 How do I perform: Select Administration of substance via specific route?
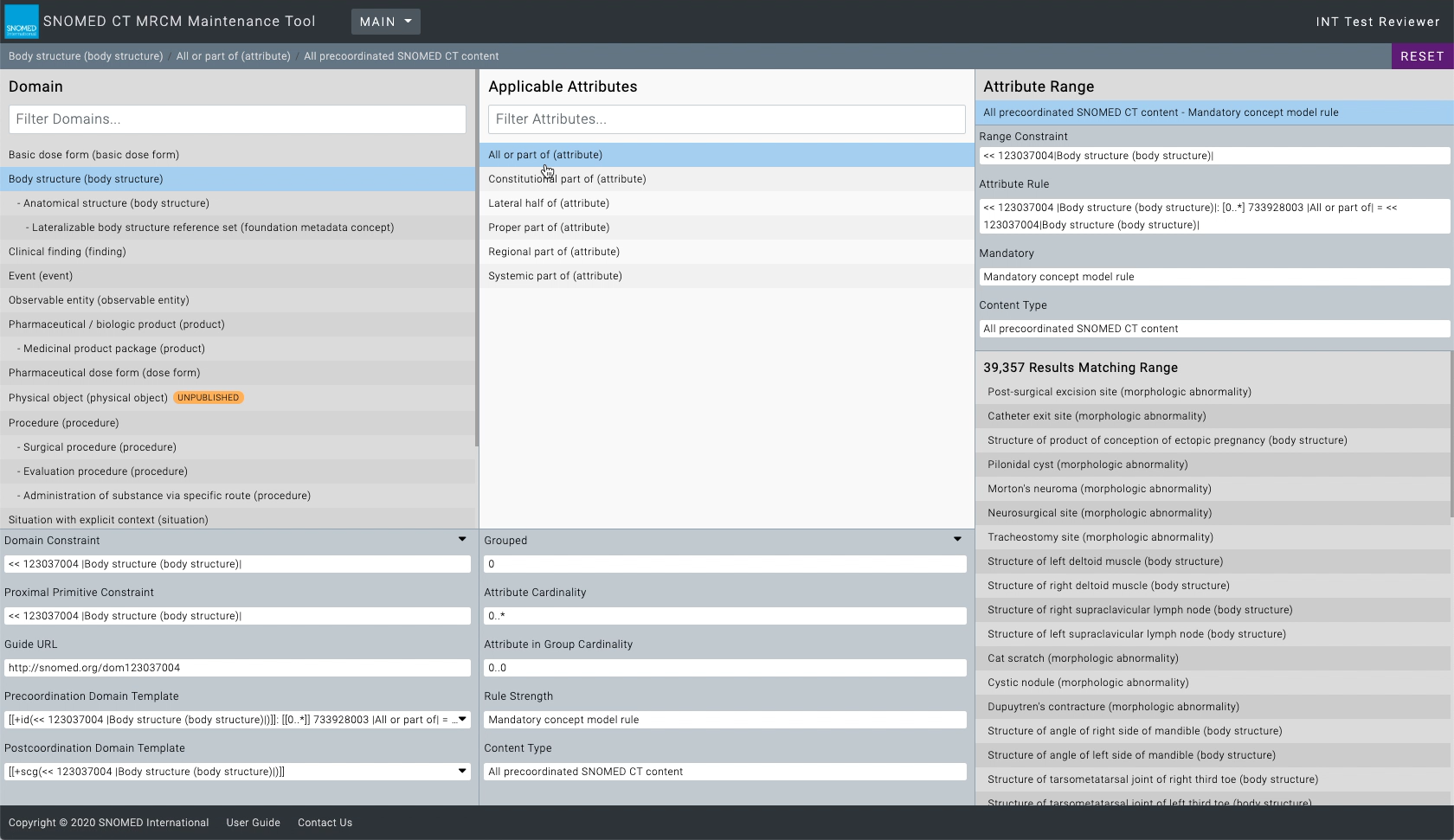tap(237, 496)
